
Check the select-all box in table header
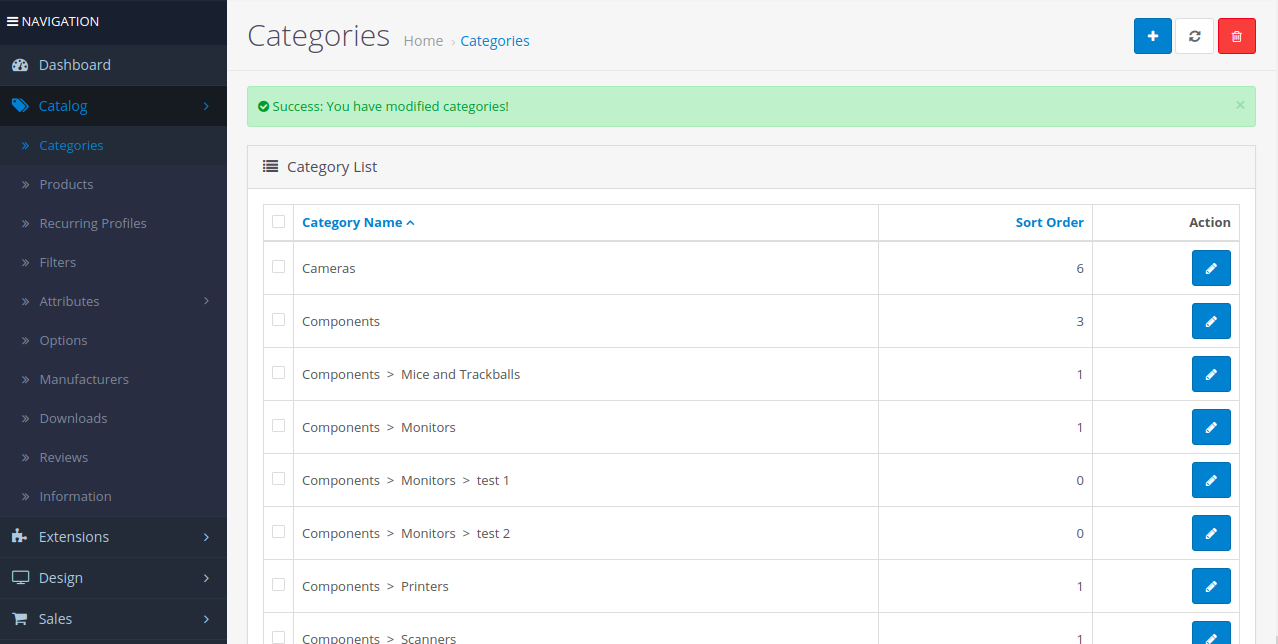click(278, 221)
